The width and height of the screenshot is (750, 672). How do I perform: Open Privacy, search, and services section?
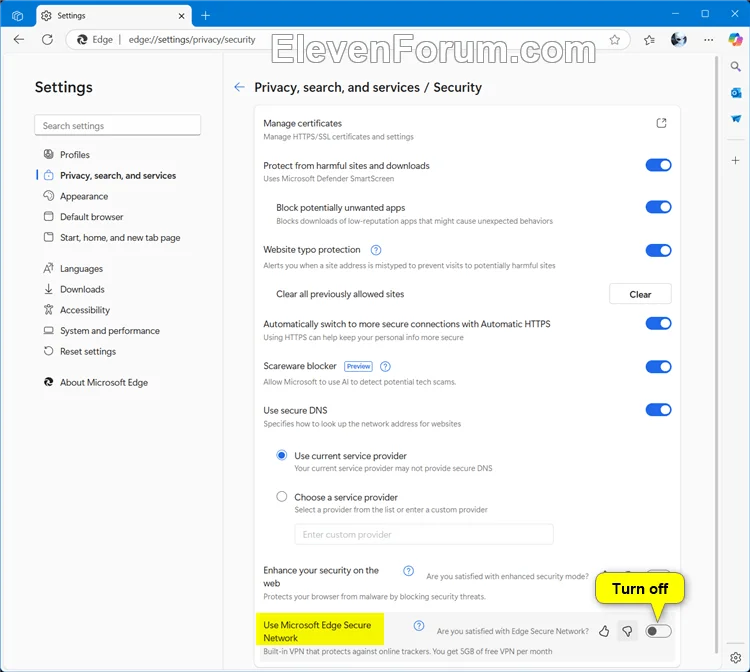pyautogui.click(x=117, y=176)
